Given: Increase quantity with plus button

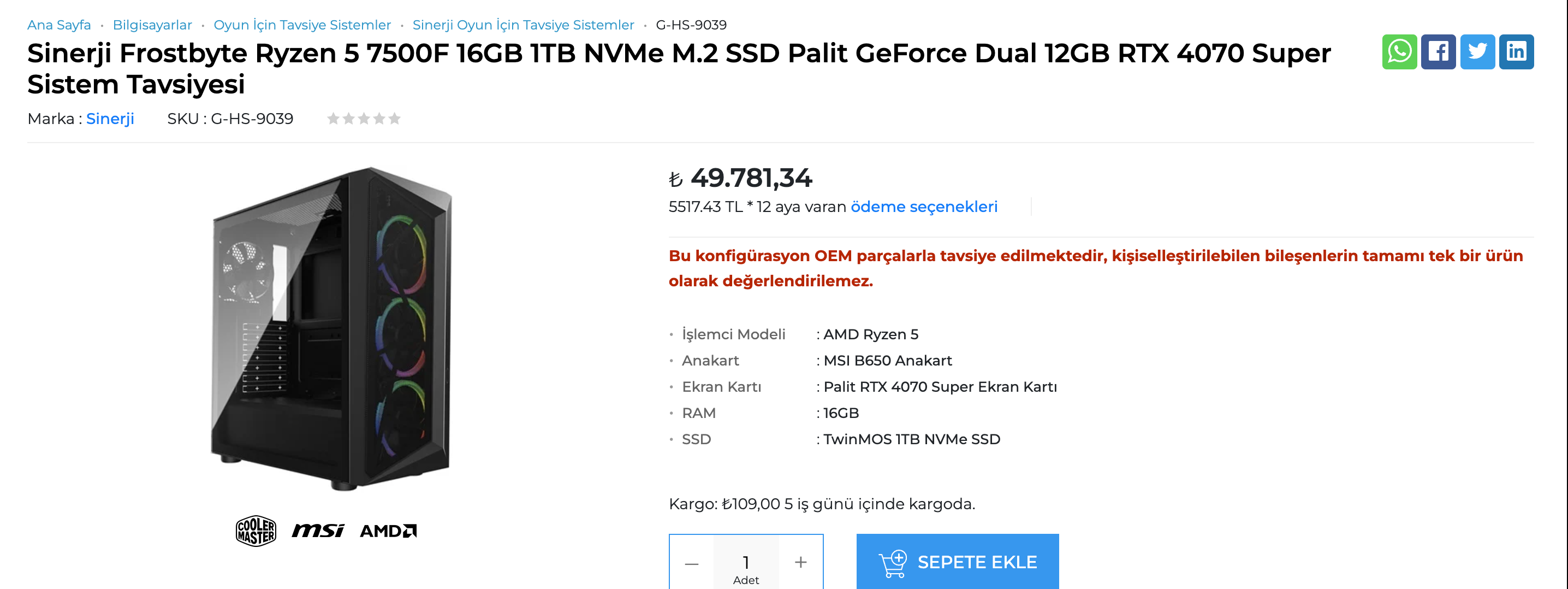Looking at the screenshot, I should (800, 562).
